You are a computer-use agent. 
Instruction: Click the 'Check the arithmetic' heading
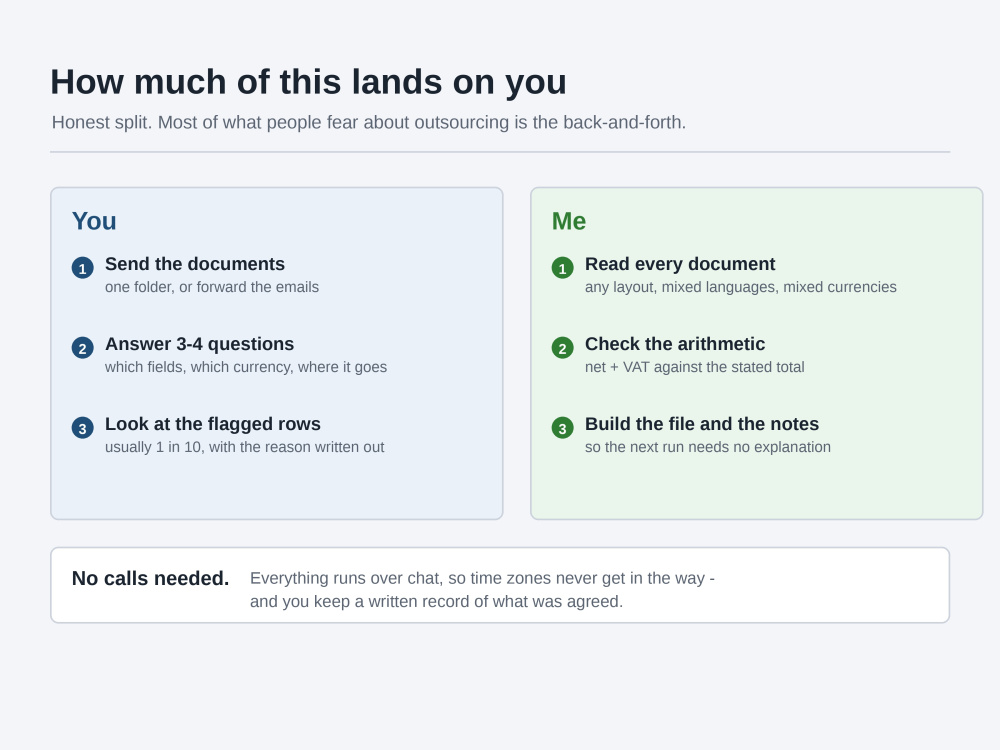point(675,344)
